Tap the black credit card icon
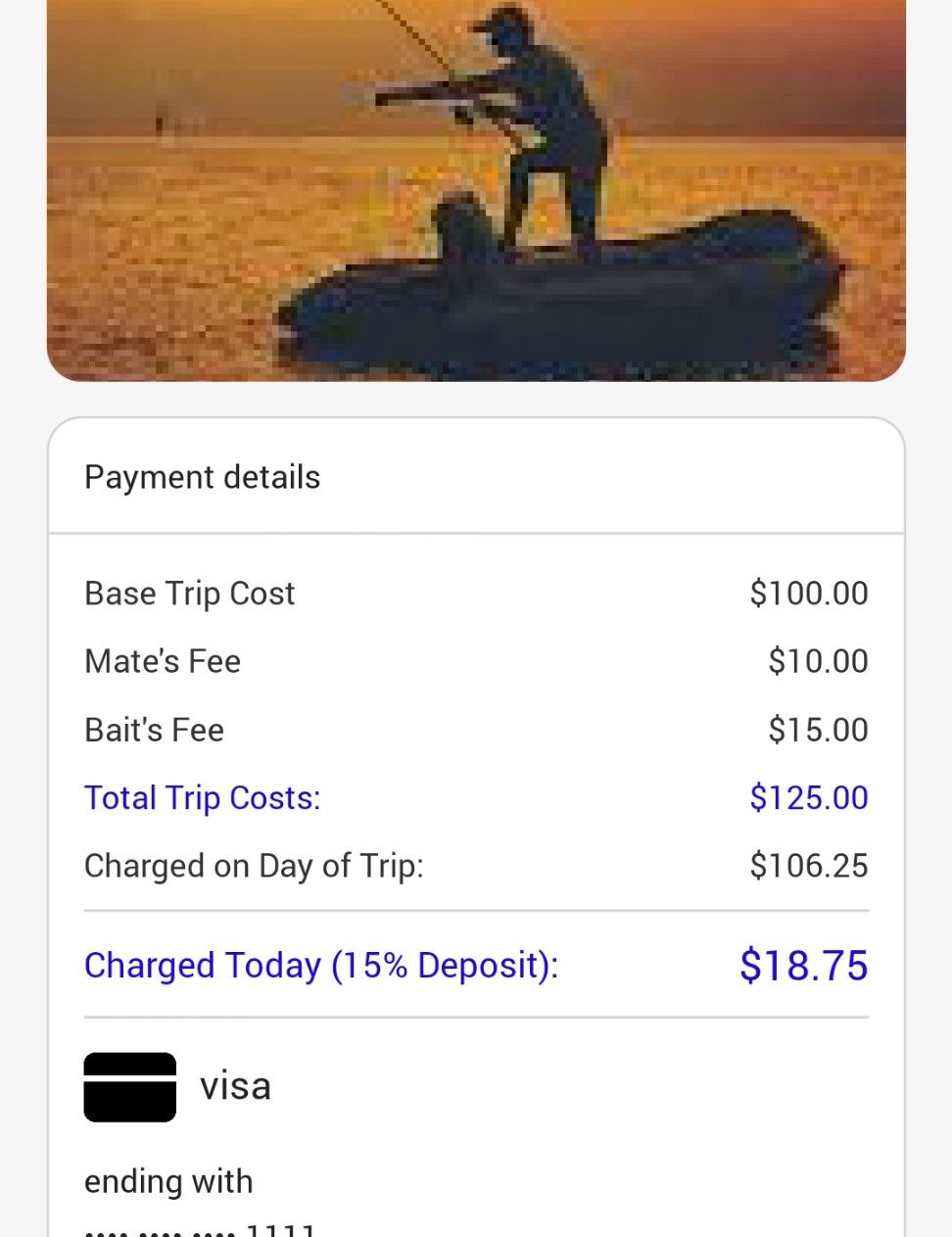Screen dimensions: 952x1237 [130, 1087]
